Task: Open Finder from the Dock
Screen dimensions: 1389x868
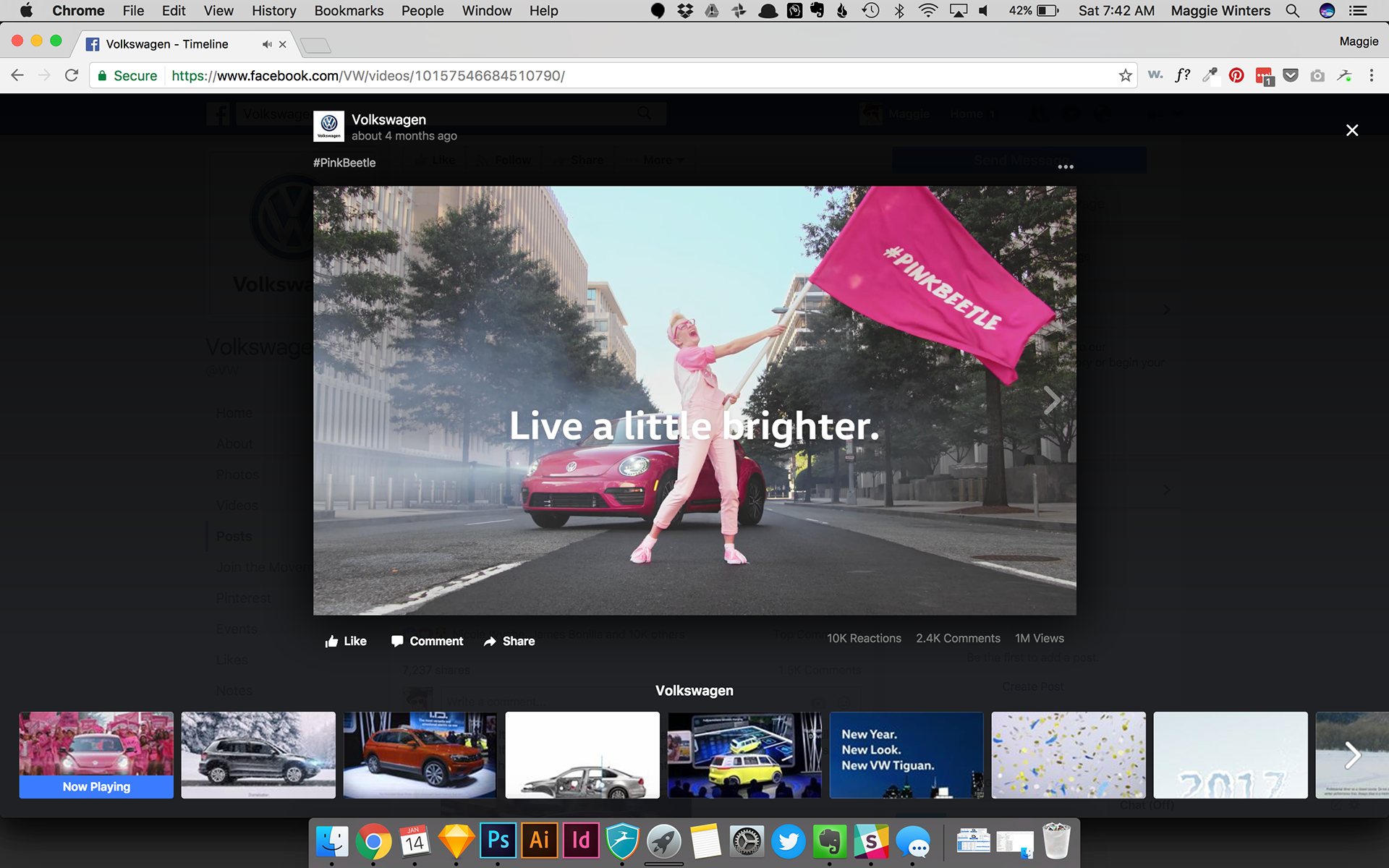Action: tap(332, 842)
